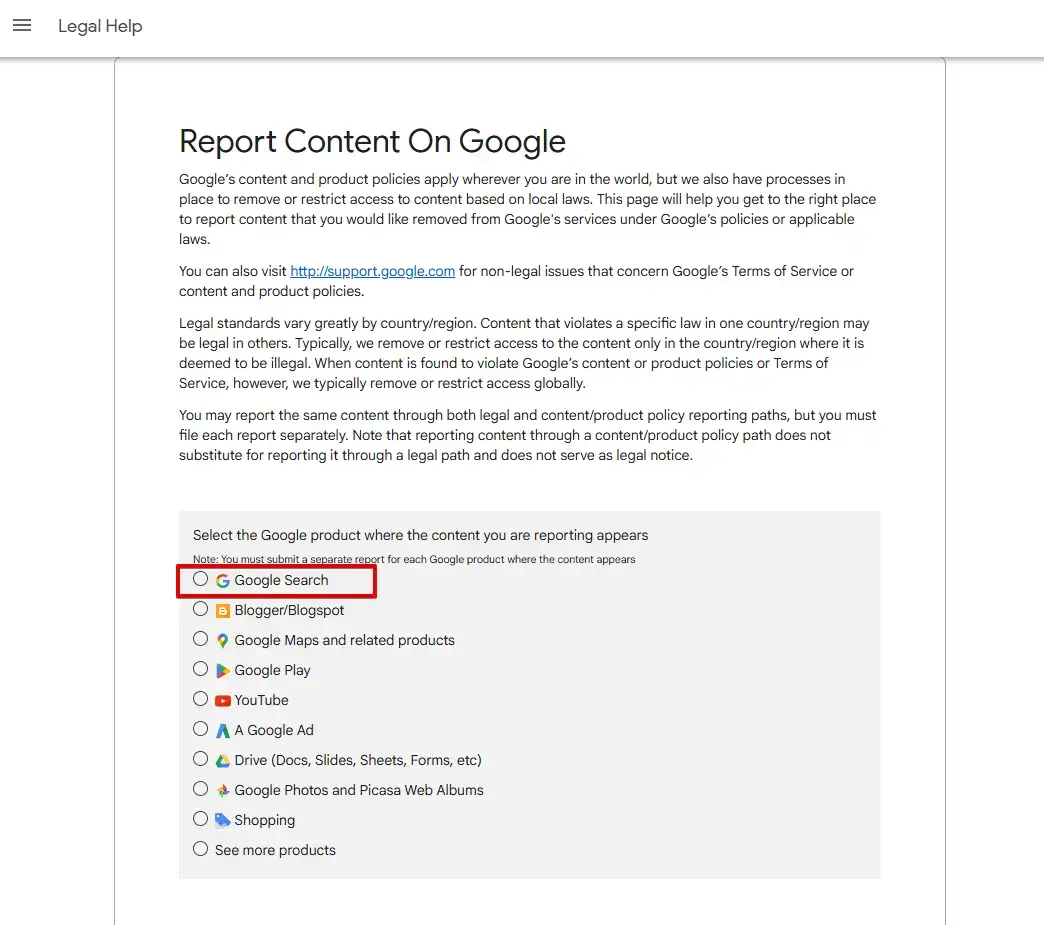Open the hamburger main menu
Screen dimensions: 1044x925
tap(22, 25)
